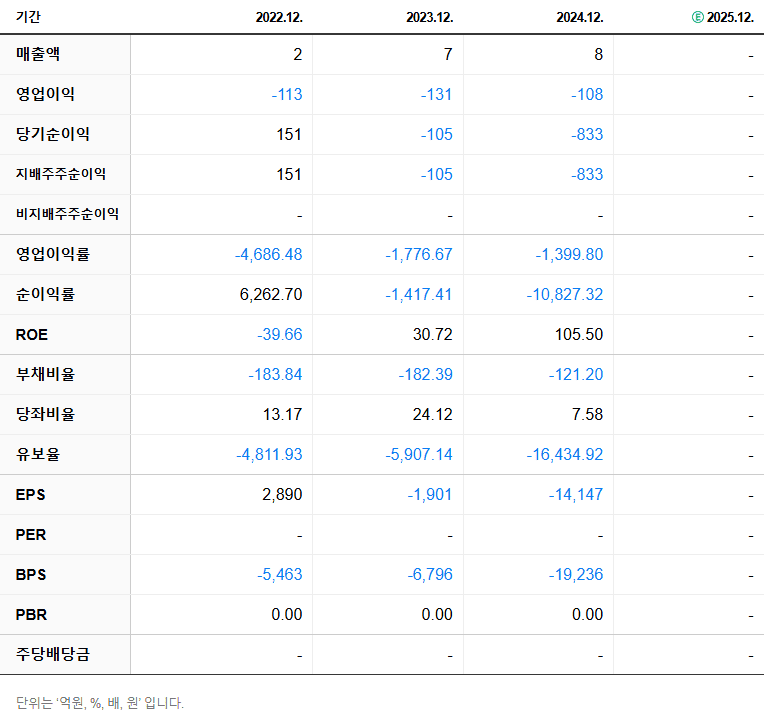Click the 유보율 row label

tap(38, 454)
